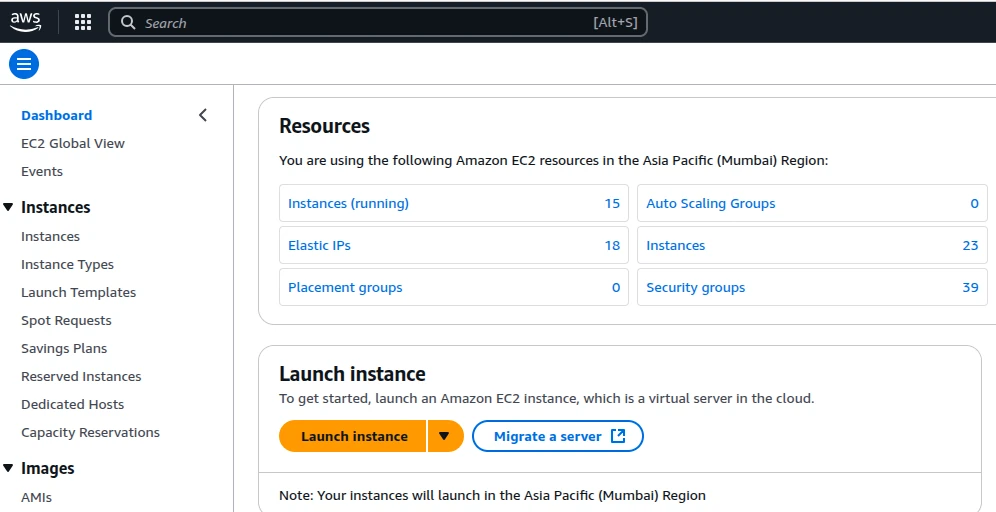Collapse the Instances sidebar section
The image size is (996, 512).
coord(8,207)
